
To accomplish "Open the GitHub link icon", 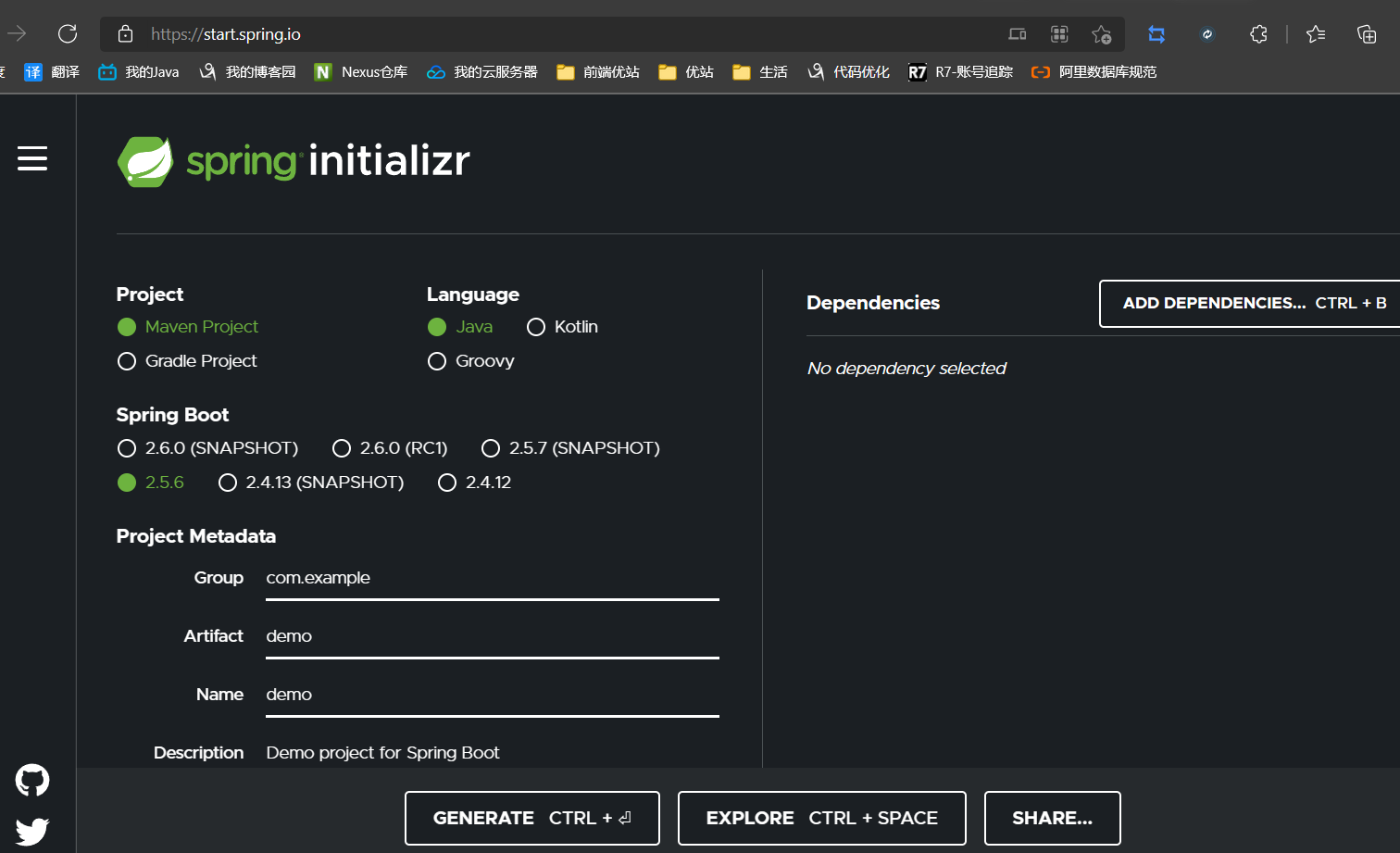I will click(x=32, y=781).
